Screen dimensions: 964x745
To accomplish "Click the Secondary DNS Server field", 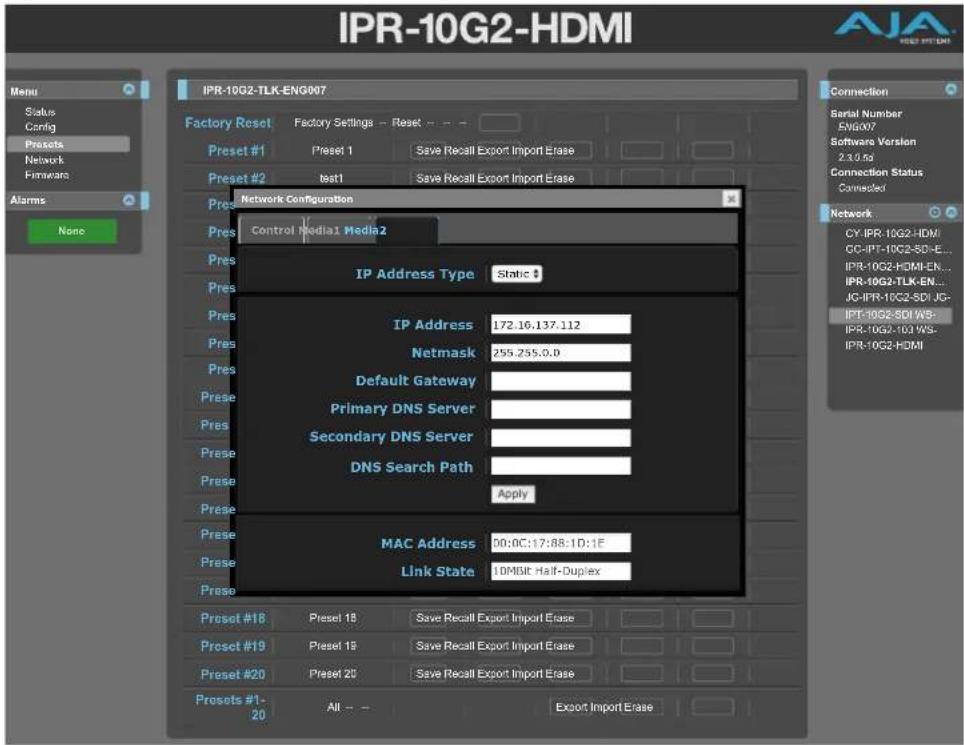I will pos(561,438).
